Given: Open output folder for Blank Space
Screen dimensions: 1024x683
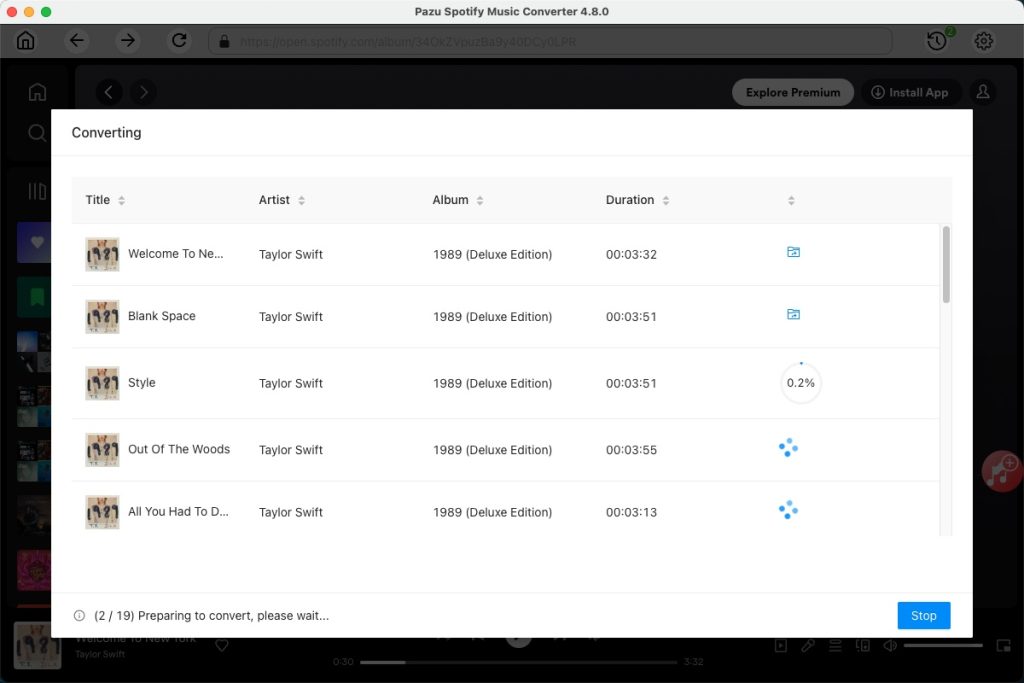Looking at the screenshot, I should 793,315.
